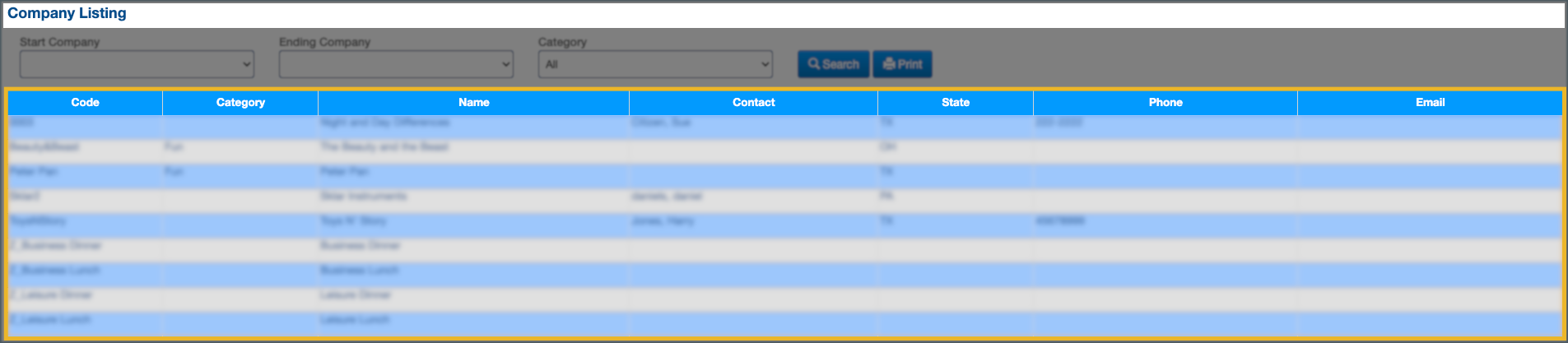The width and height of the screenshot is (1568, 343).
Task: Open The Beauty and the Beast company
Action: pos(384,147)
